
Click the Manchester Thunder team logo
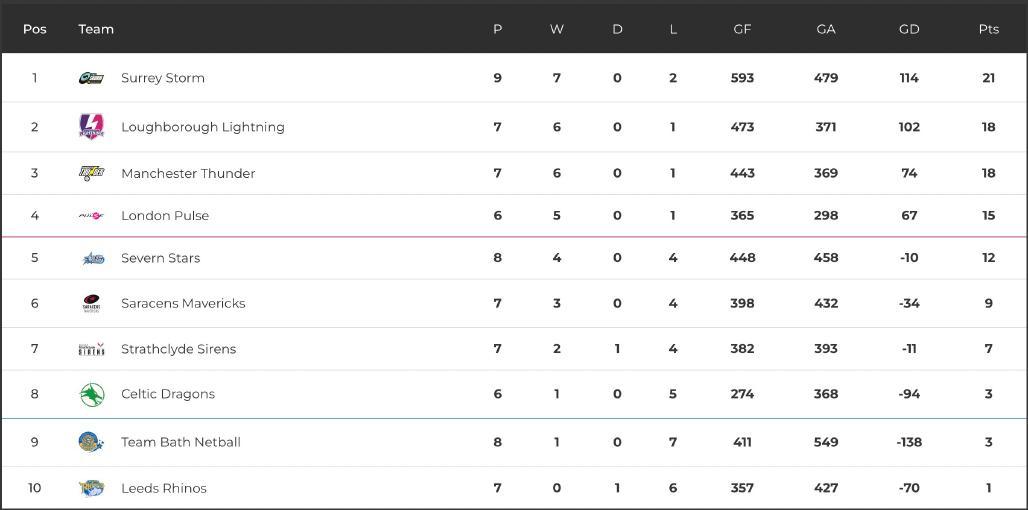point(91,173)
